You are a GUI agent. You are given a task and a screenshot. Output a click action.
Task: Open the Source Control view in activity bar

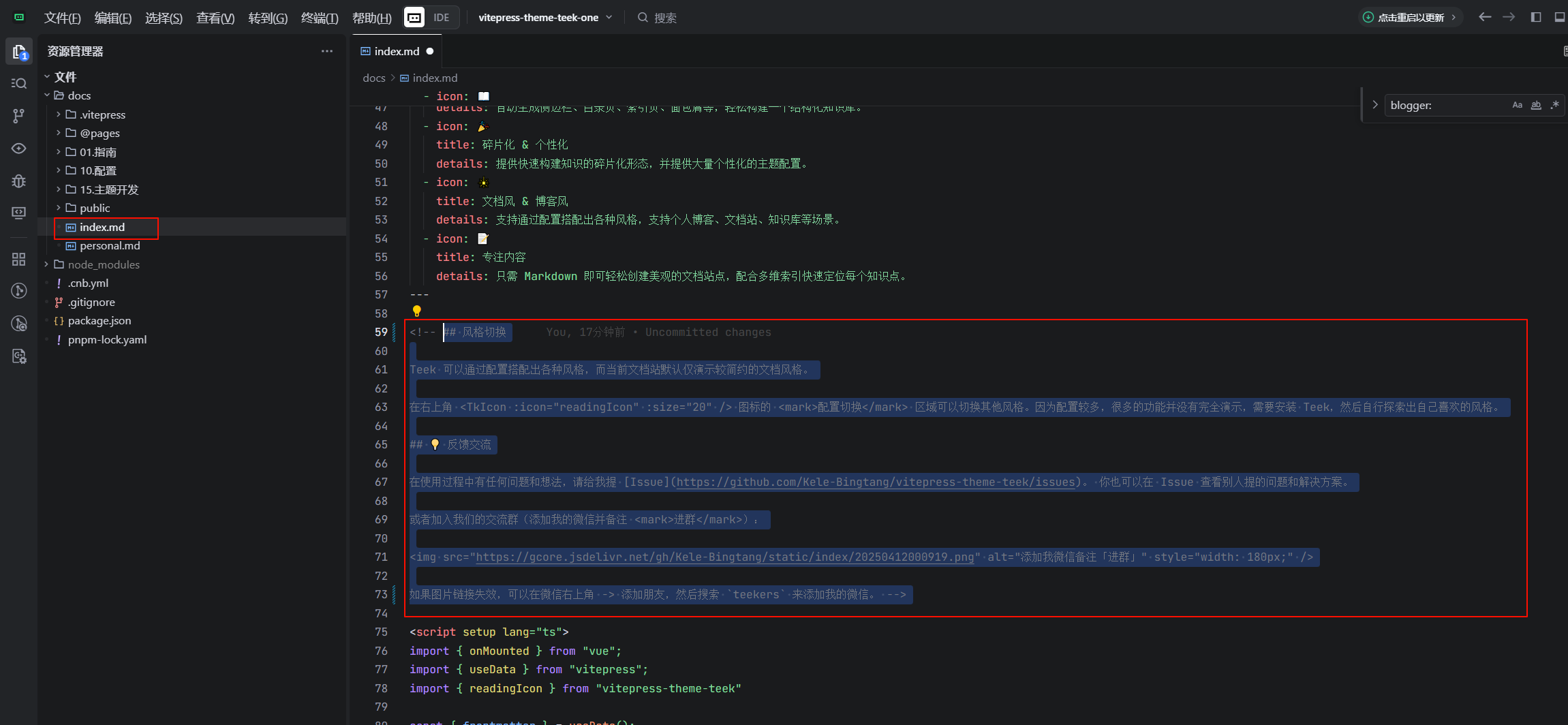pyautogui.click(x=18, y=116)
